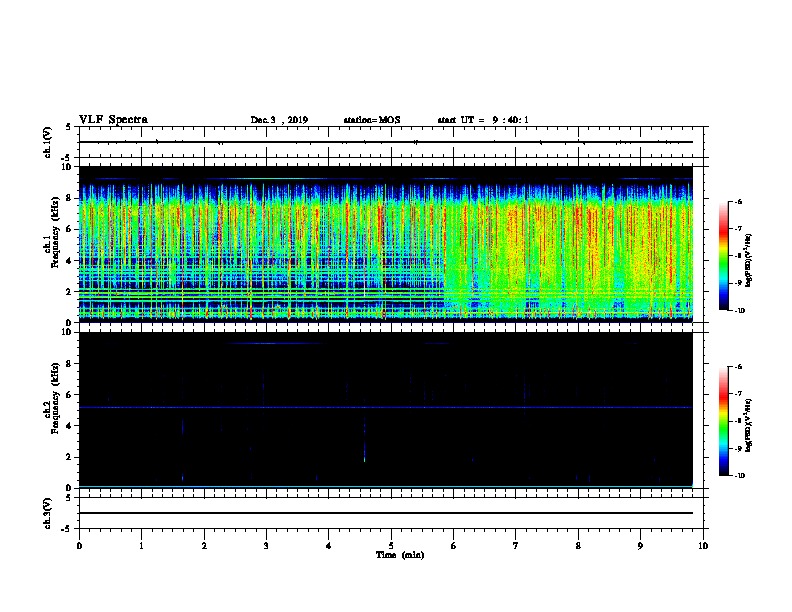
Task: Click the ch.1 color bar "-6" tick label
Action: 738,201
